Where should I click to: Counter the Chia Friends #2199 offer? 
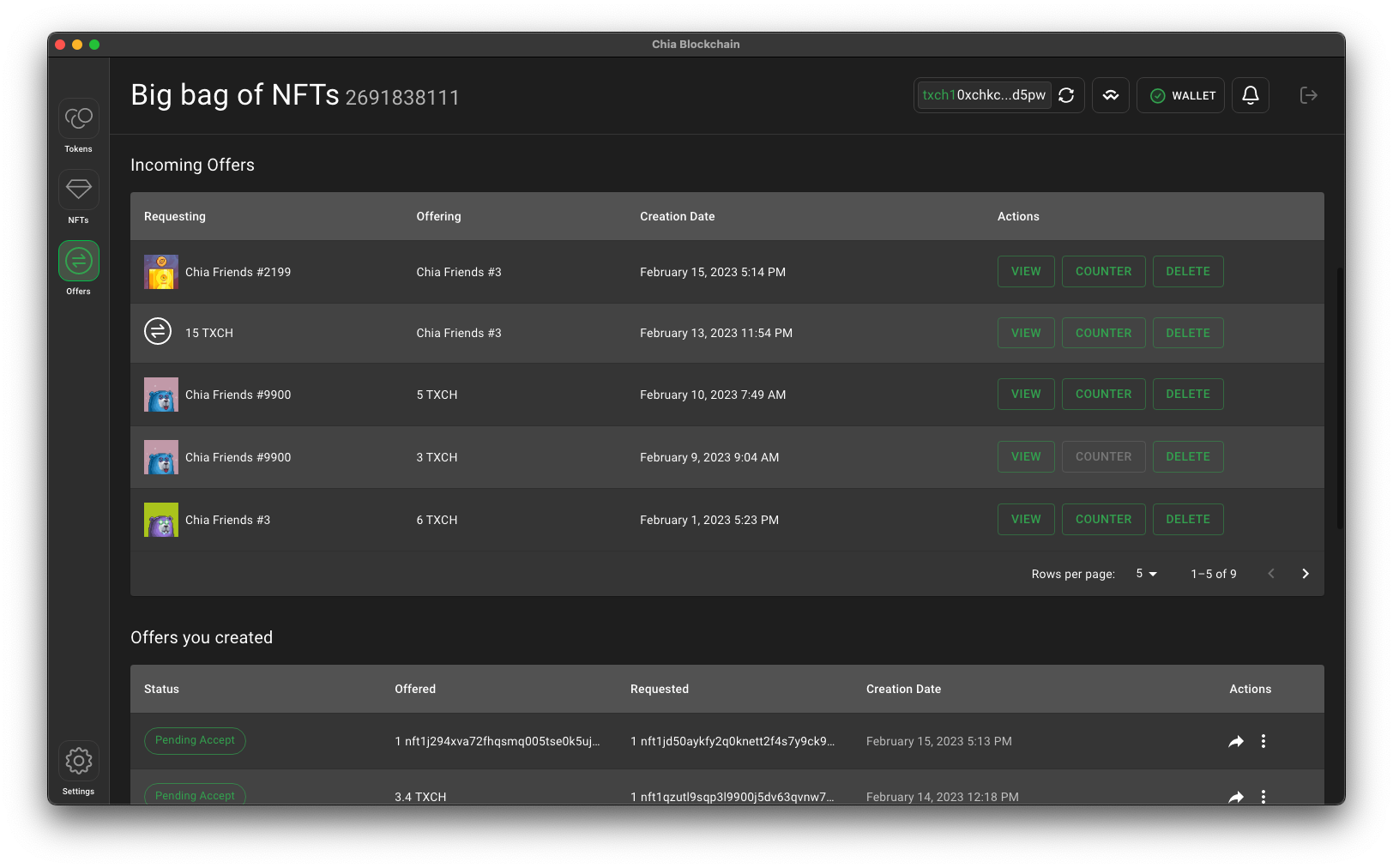[x=1104, y=271]
